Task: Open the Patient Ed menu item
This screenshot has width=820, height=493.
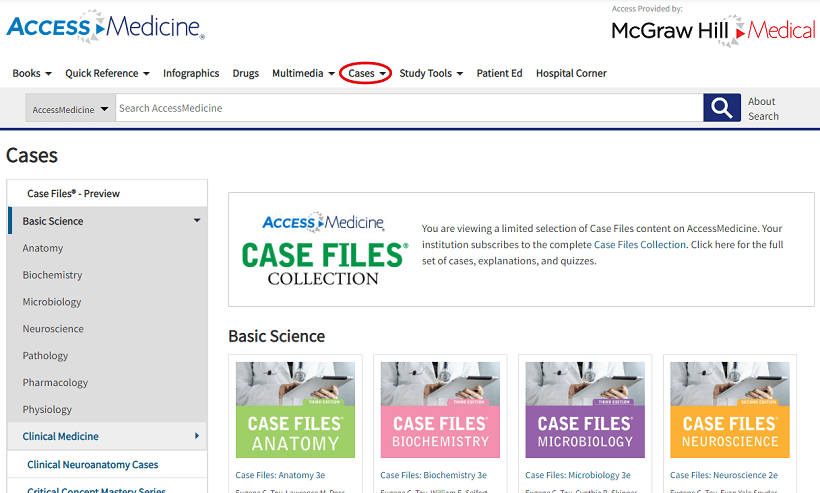Action: 499,73
